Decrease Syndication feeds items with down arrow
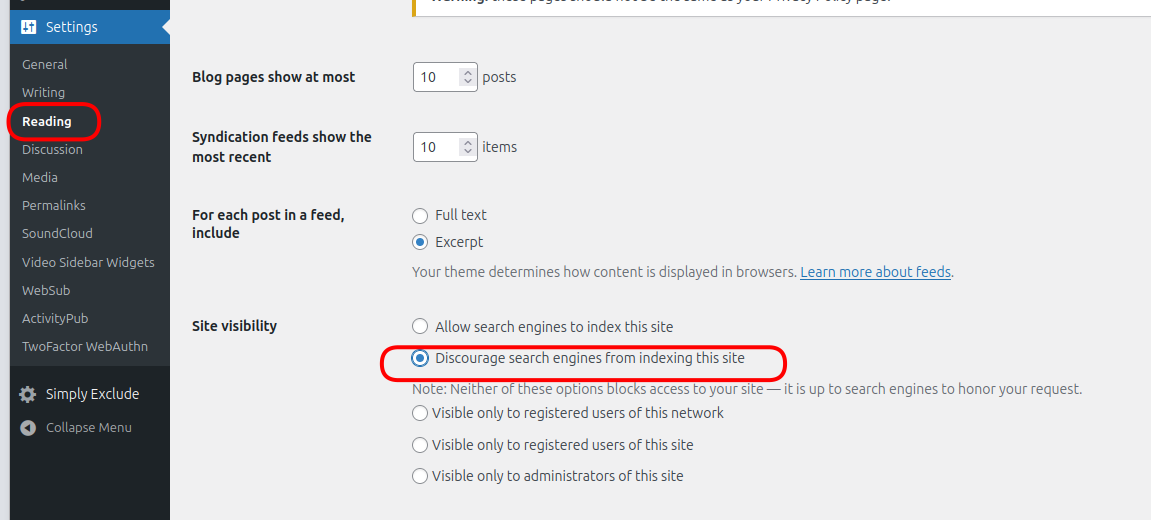Image resolution: width=1151 pixels, height=520 pixels. pos(468,151)
